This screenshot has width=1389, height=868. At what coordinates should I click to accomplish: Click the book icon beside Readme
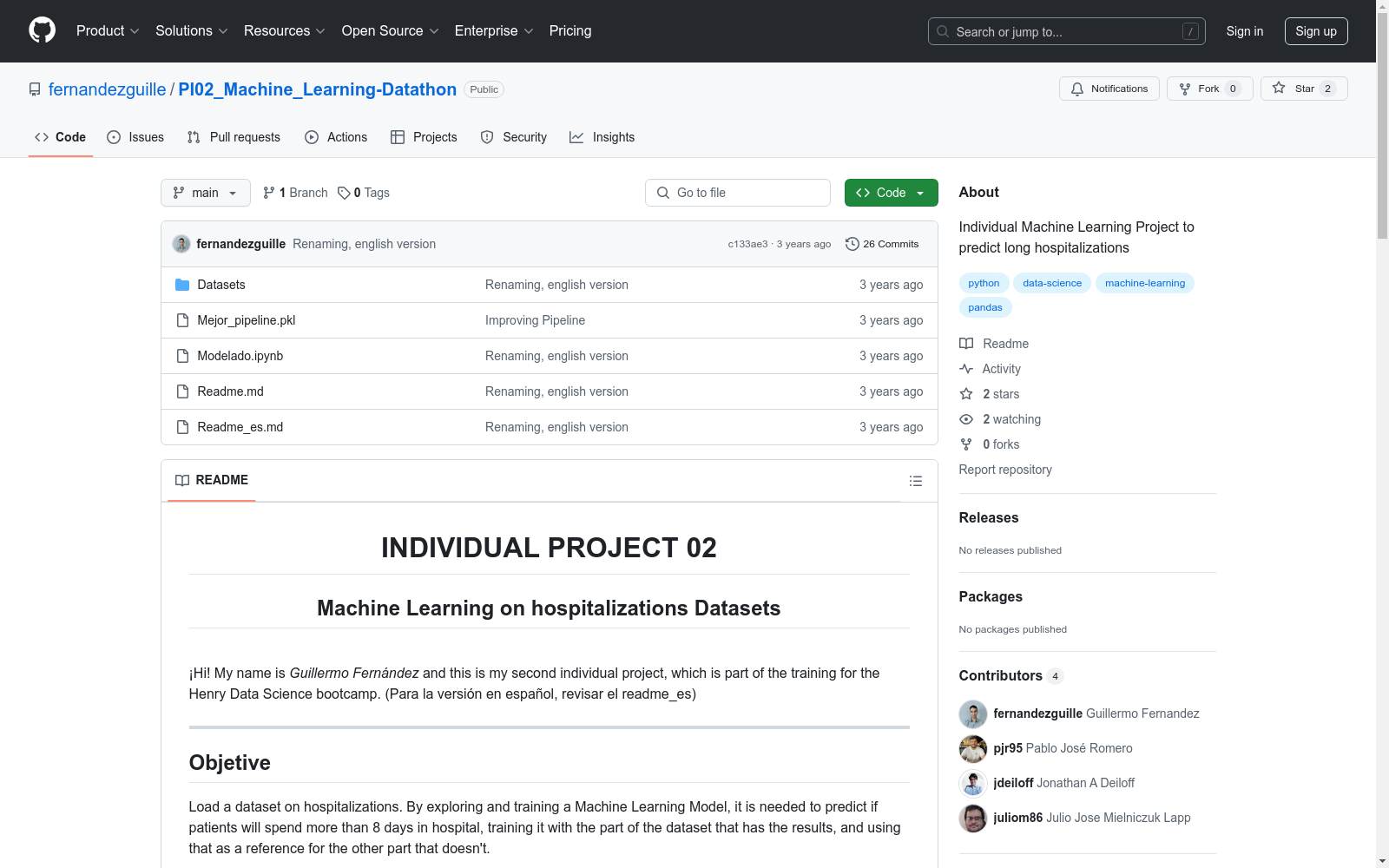pyautogui.click(x=966, y=344)
